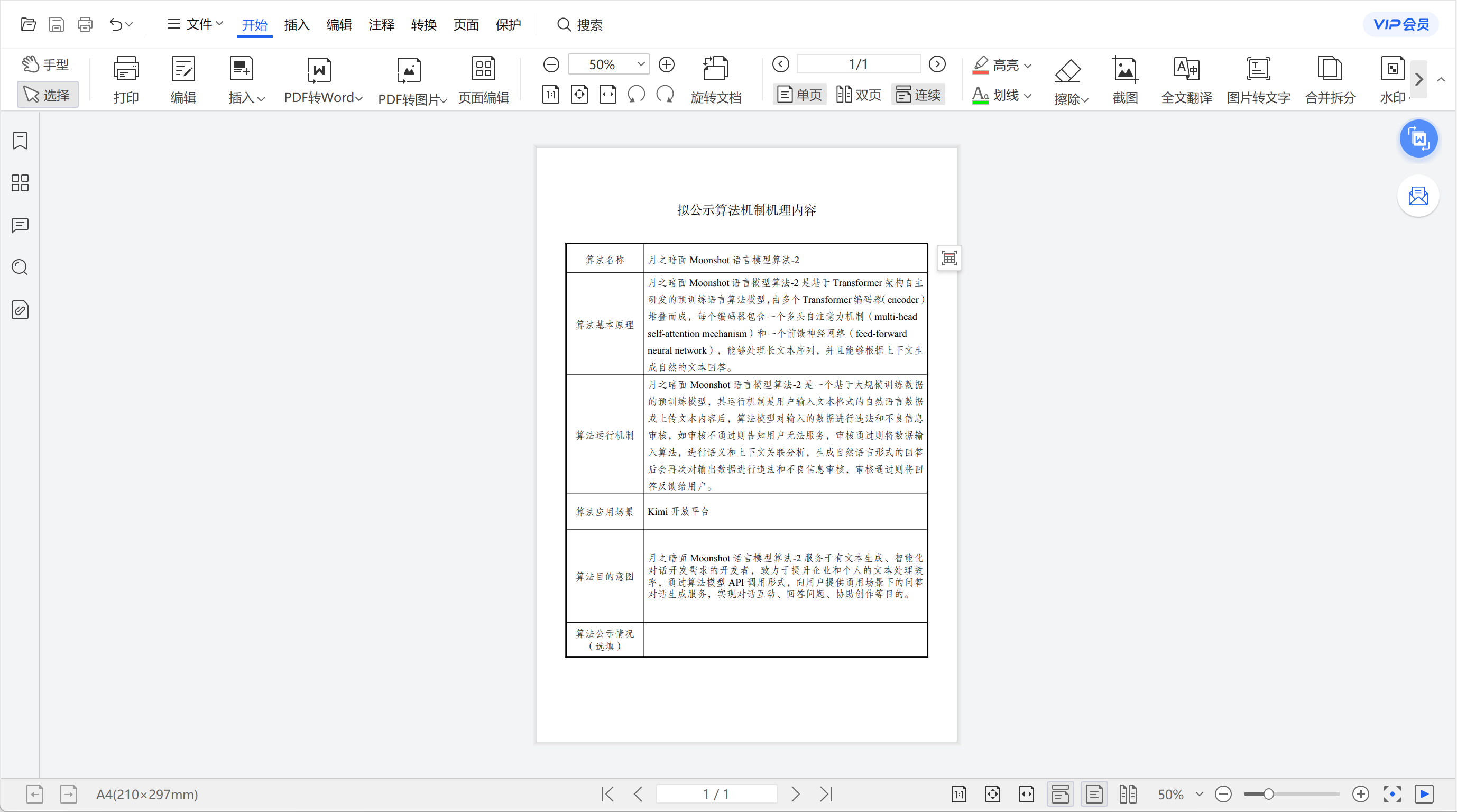Viewport: 1457px width, 812px height.
Task: Zoom in with the ribbon plus button
Action: (x=667, y=64)
